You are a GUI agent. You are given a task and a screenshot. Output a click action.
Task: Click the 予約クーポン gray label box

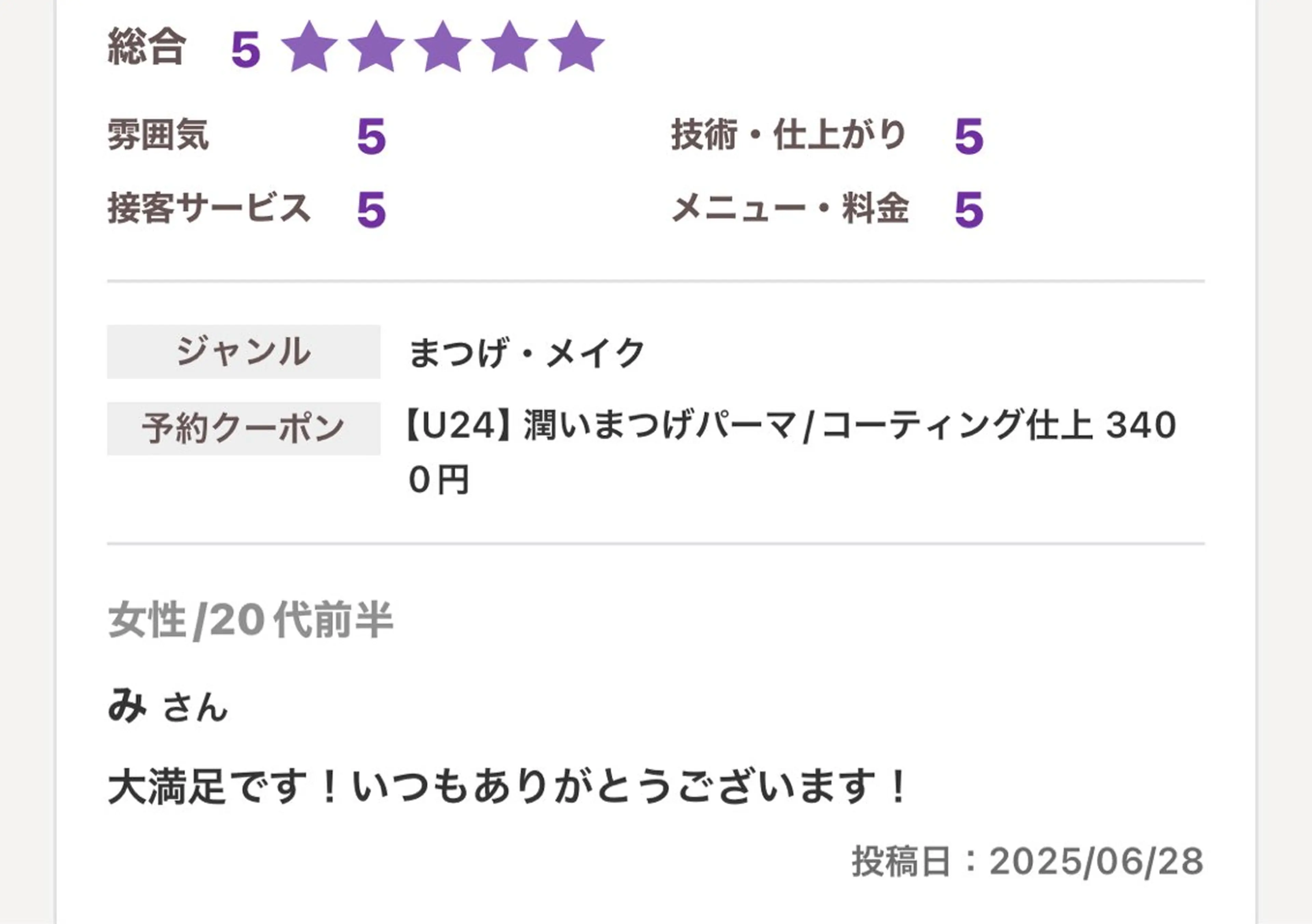coord(243,429)
